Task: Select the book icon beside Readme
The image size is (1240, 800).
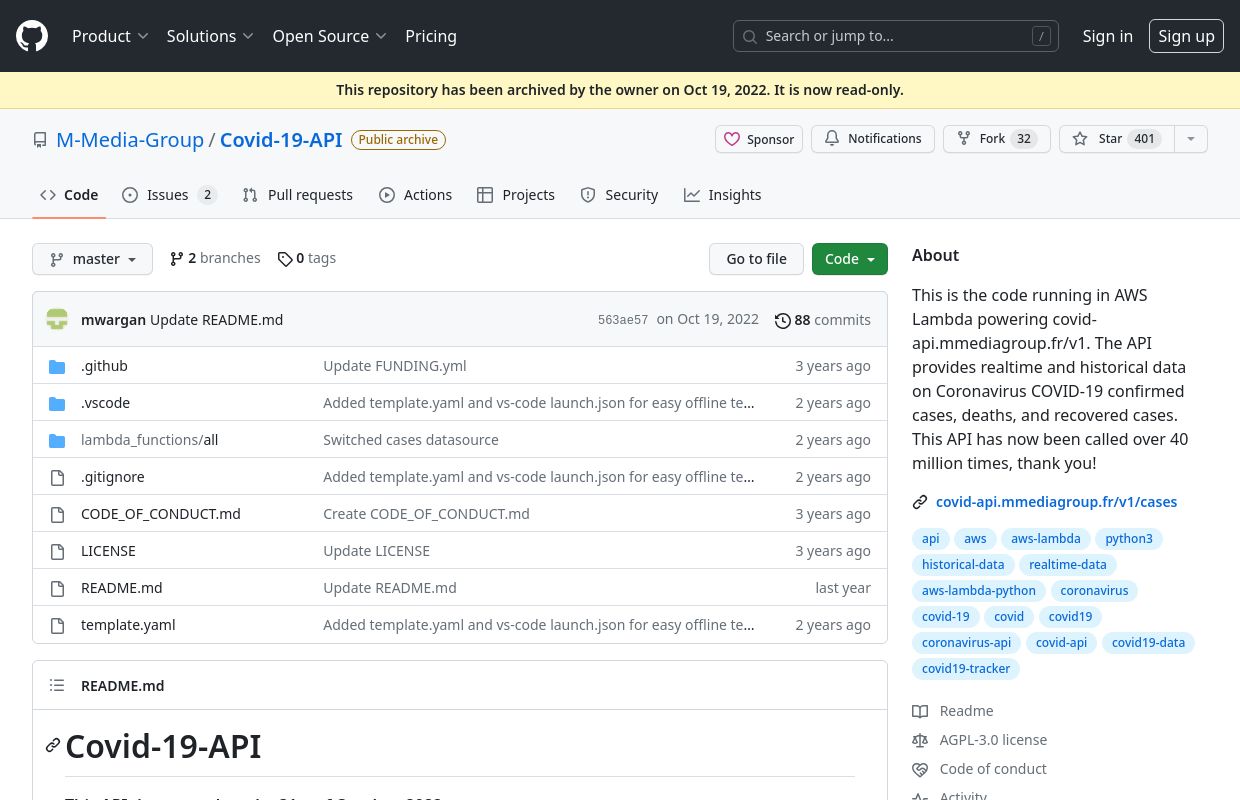Action: pyautogui.click(x=920, y=711)
